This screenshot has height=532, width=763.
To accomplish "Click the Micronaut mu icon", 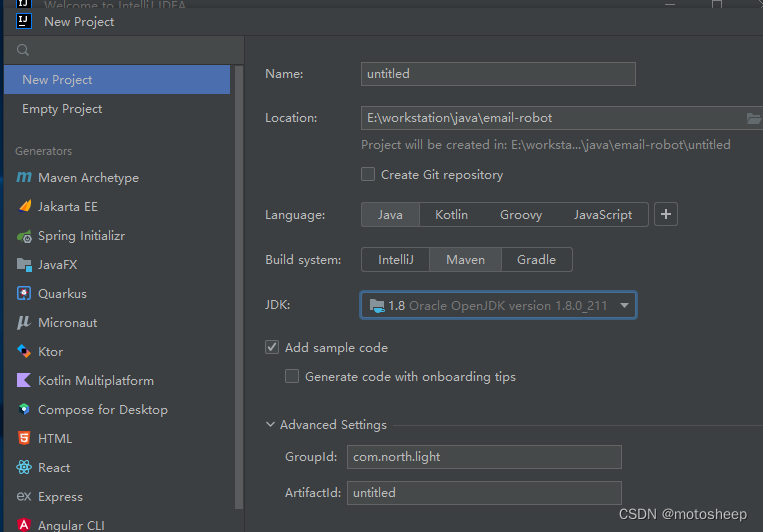I will [24, 322].
